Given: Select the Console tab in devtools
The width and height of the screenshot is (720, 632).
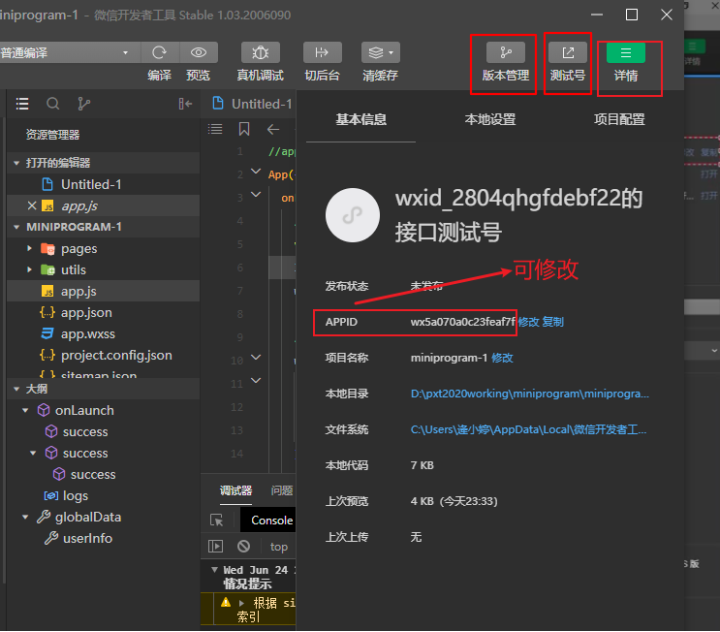Looking at the screenshot, I should coord(271,520).
